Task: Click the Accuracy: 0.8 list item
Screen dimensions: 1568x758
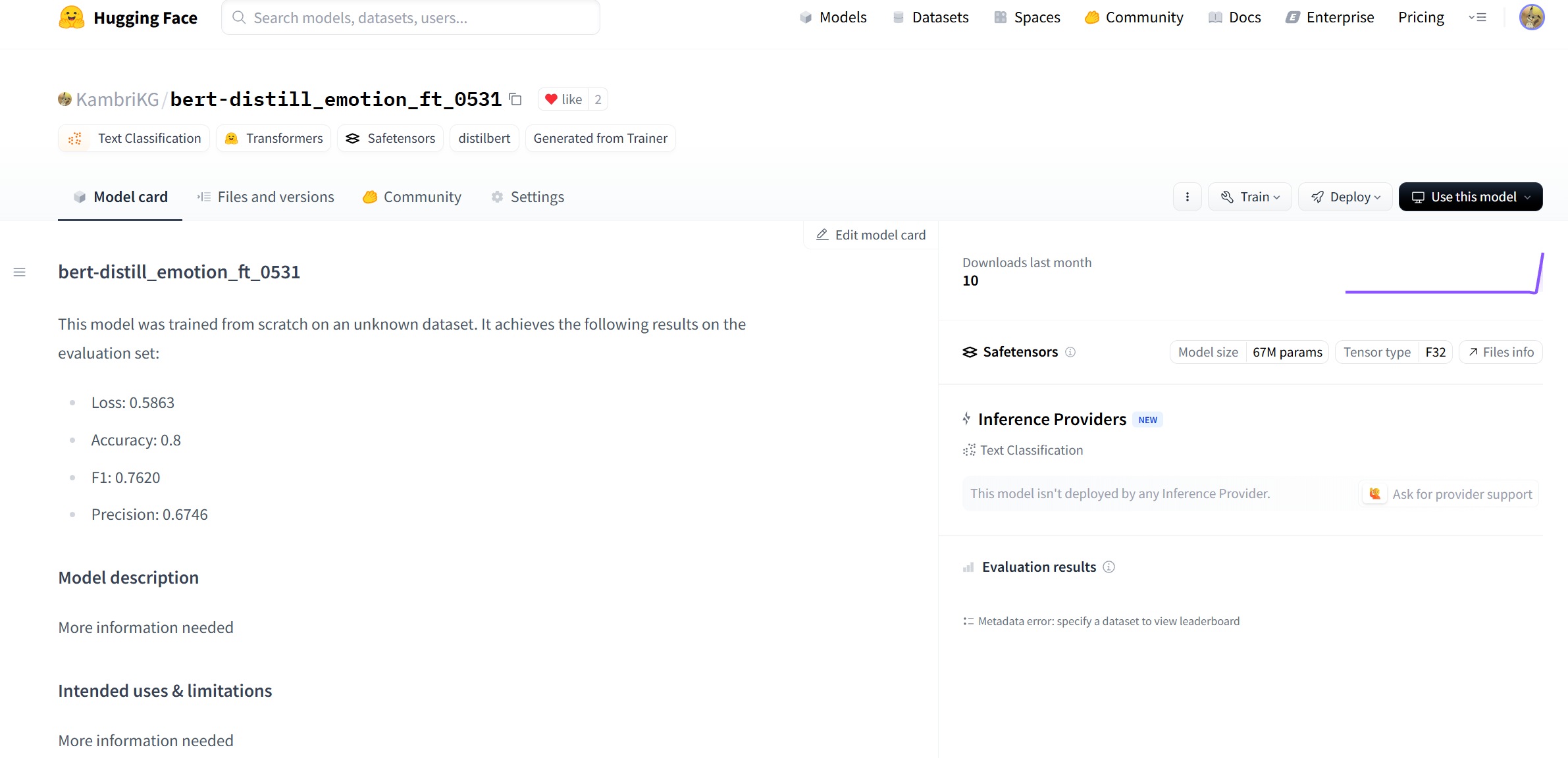Action: pos(136,440)
